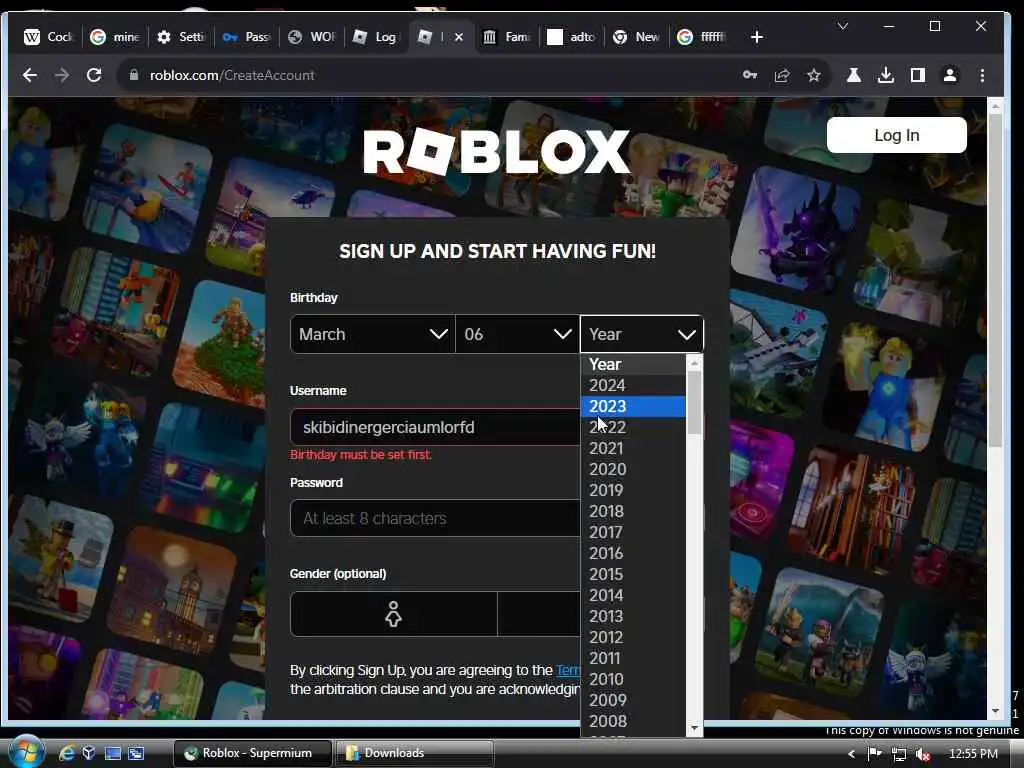Open the user profile icon

[950, 75]
